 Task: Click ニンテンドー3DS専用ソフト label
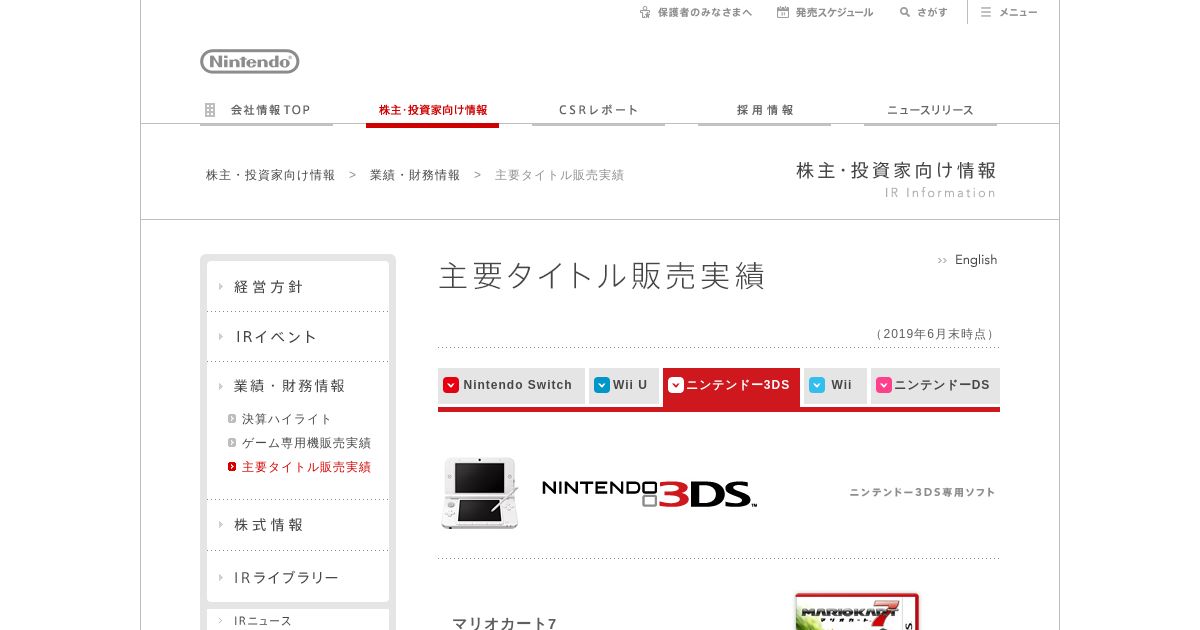coord(922,492)
